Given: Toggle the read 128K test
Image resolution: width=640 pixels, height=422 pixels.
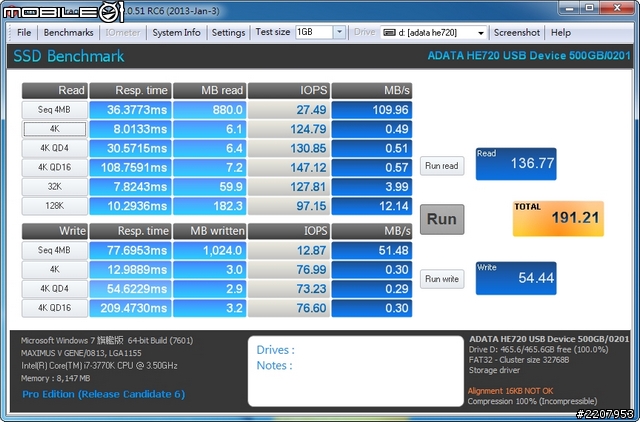Looking at the screenshot, I should click(54, 206).
